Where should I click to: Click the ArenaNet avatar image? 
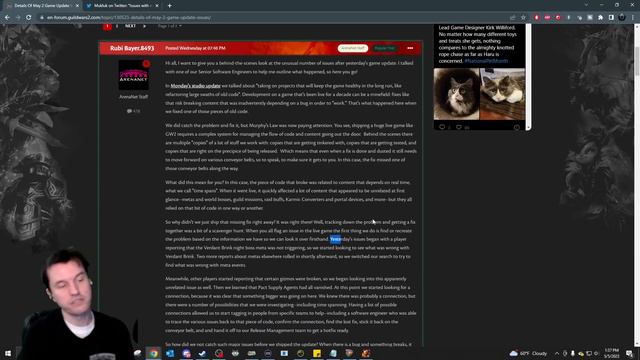(x=133, y=75)
